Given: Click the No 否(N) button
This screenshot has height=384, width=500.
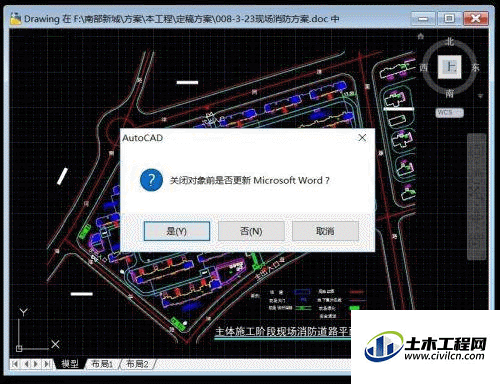Looking at the screenshot, I should pyautogui.click(x=251, y=231).
